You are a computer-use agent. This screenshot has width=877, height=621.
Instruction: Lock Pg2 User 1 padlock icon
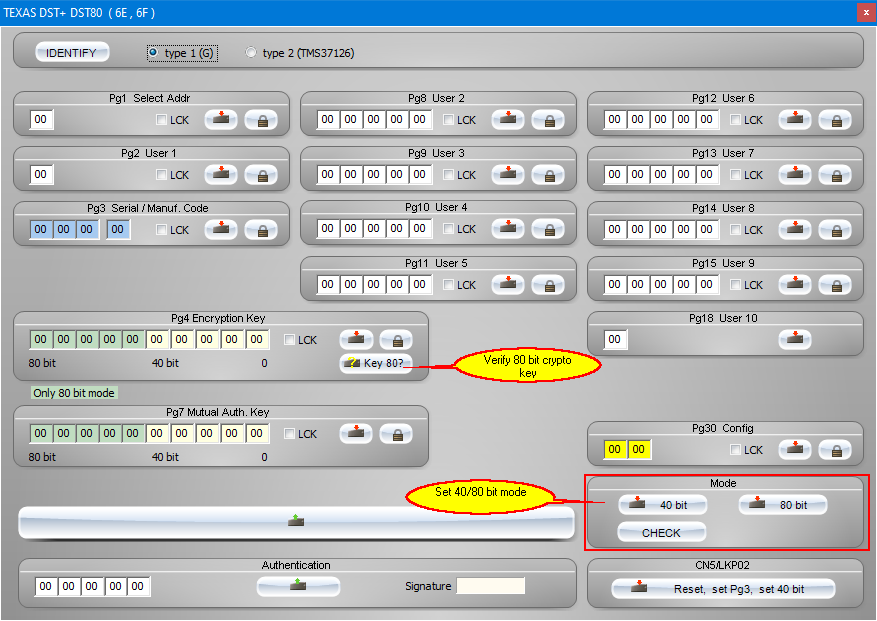262,175
